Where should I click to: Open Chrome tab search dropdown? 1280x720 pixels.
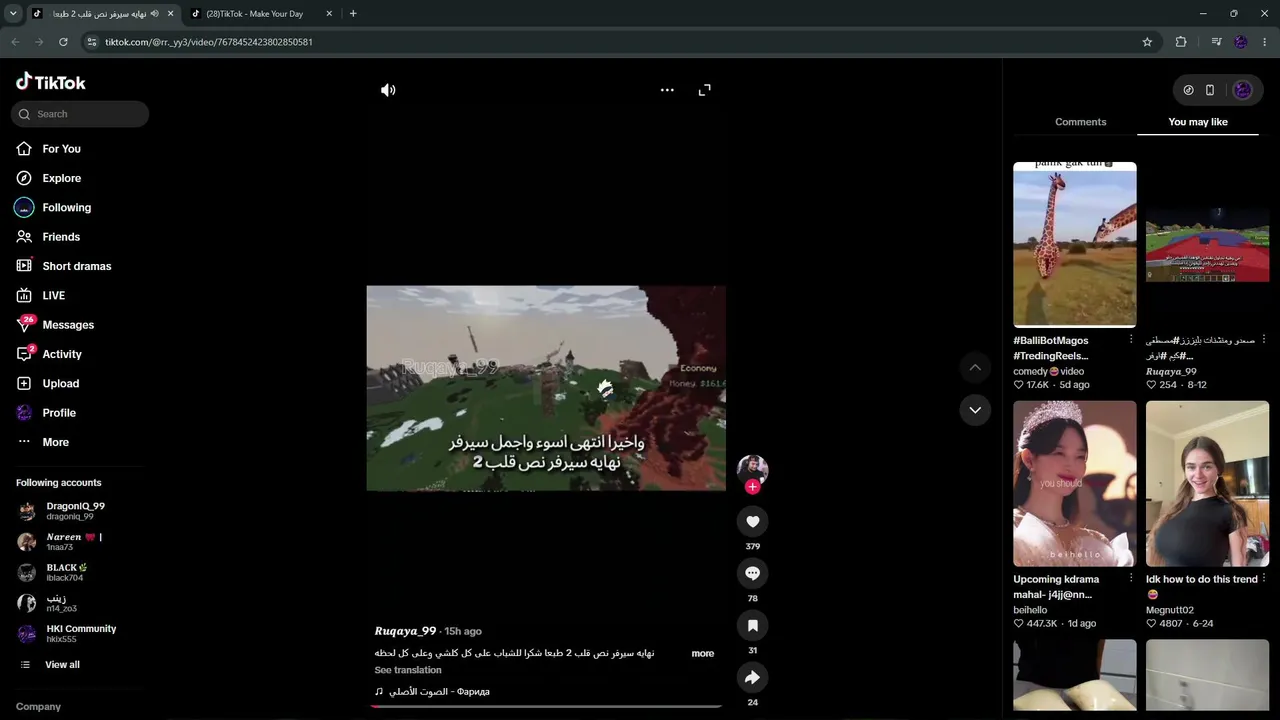click(x=13, y=13)
